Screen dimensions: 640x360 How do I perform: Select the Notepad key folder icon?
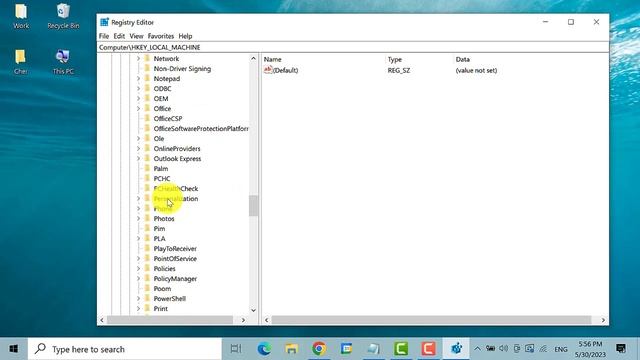tap(147, 78)
